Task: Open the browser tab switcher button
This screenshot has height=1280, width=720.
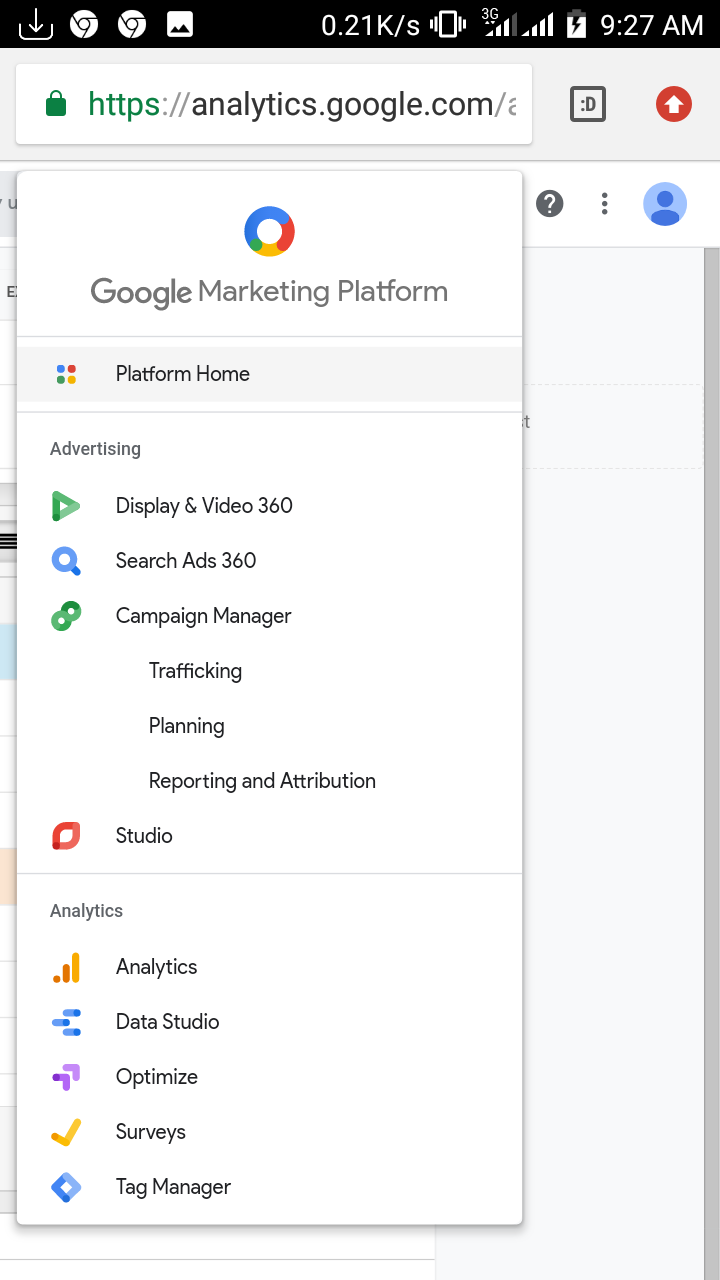Action: pos(588,104)
